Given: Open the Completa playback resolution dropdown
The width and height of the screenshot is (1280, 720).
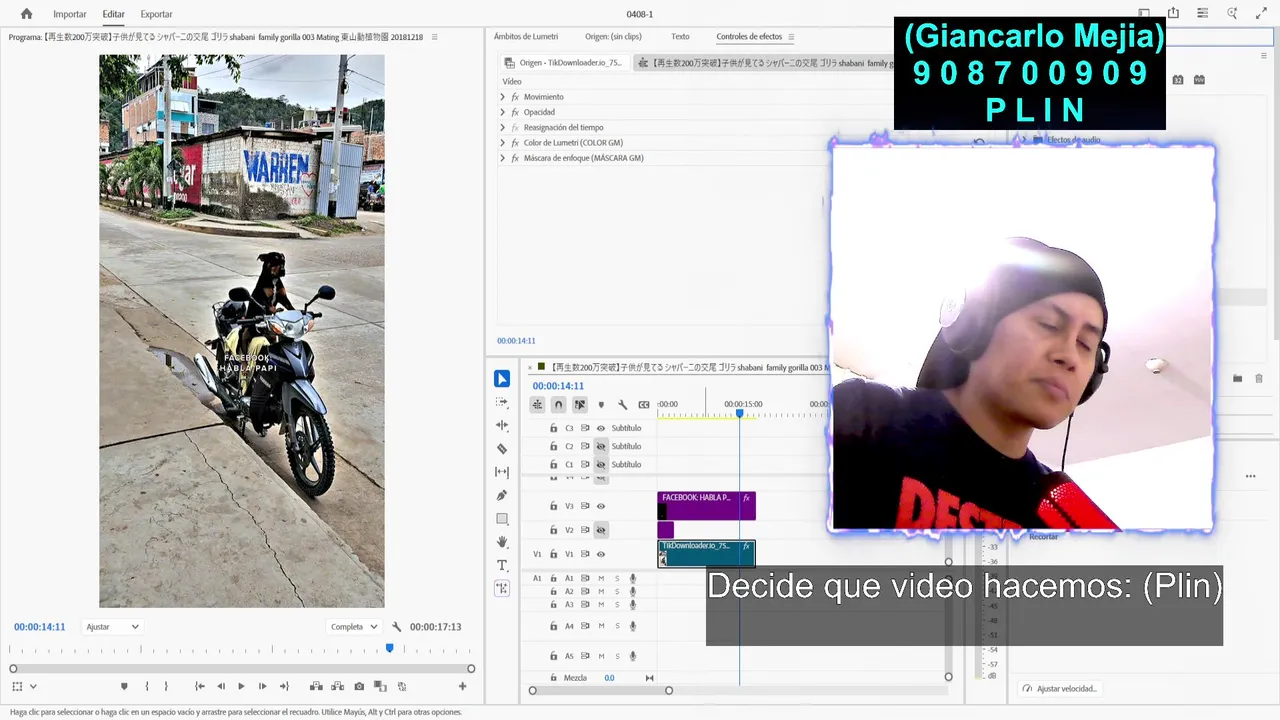Looking at the screenshot, I should (353, 627).
